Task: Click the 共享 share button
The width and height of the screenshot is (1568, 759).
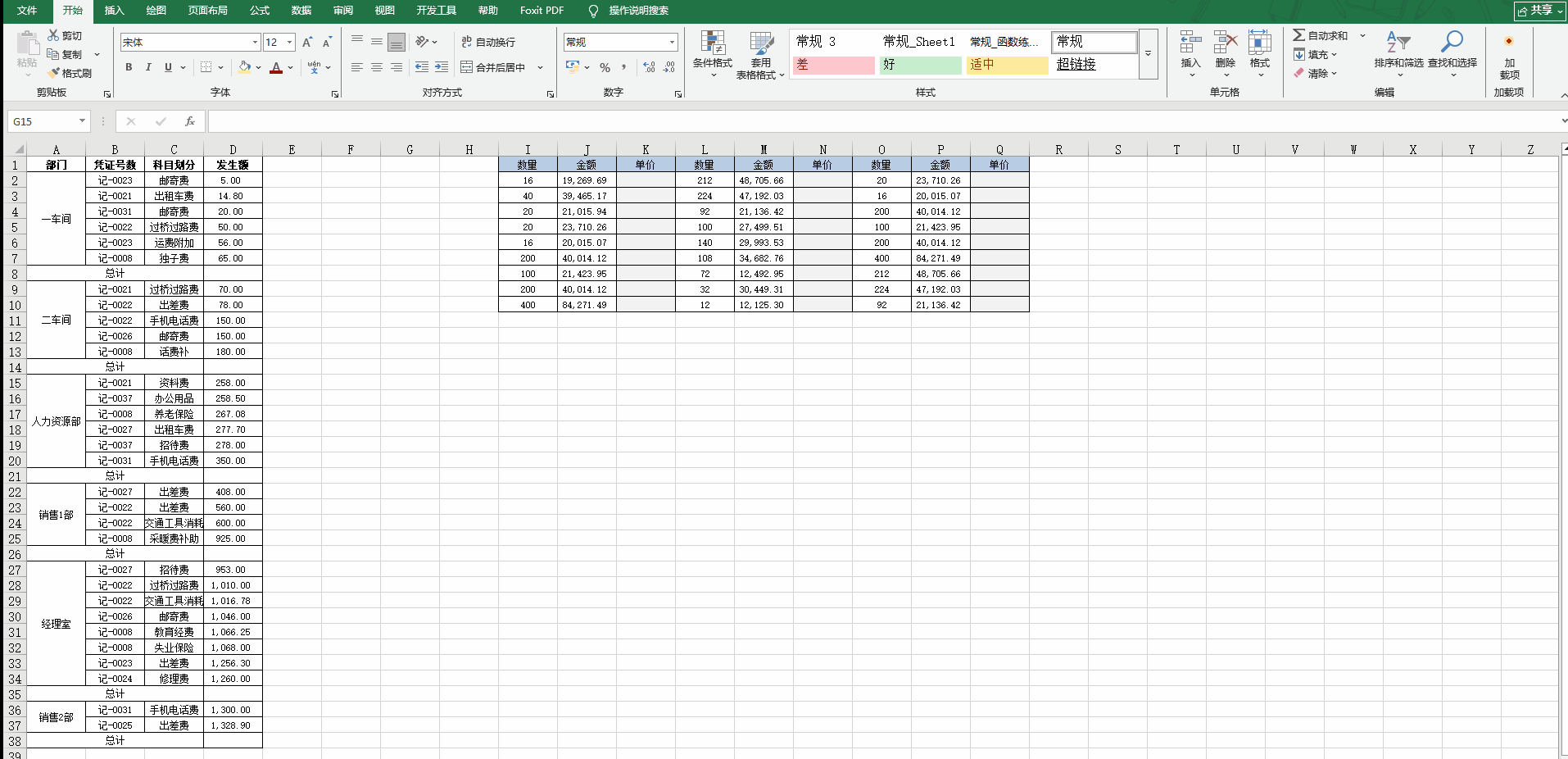Action: coord(1539,11)
